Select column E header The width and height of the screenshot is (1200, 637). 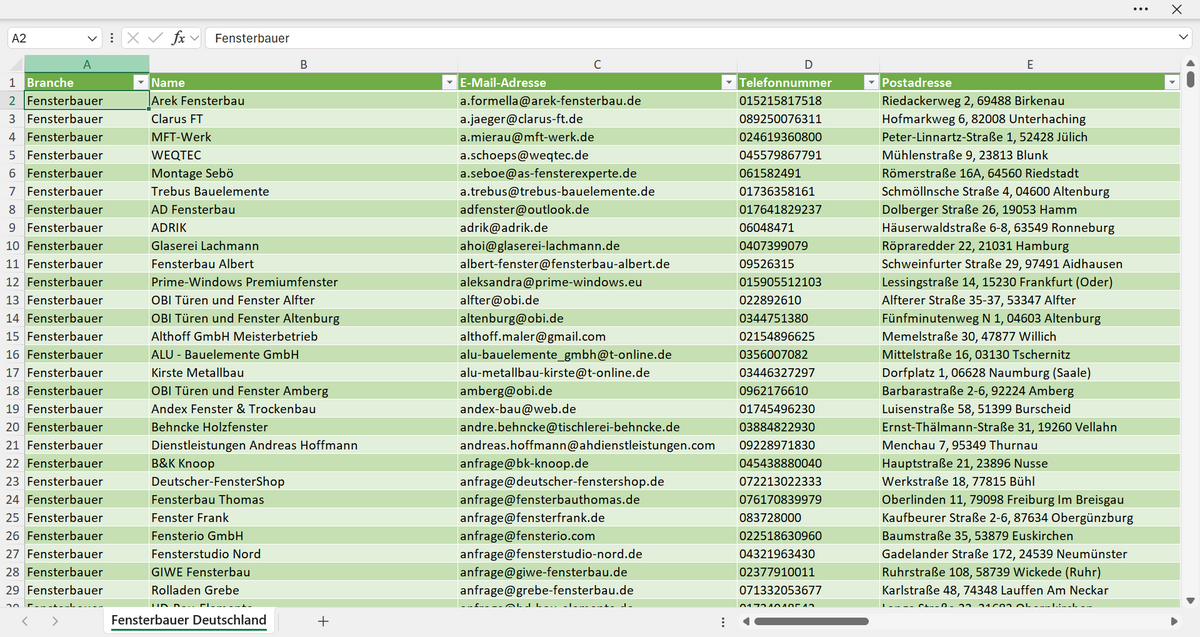(1030, 64)
